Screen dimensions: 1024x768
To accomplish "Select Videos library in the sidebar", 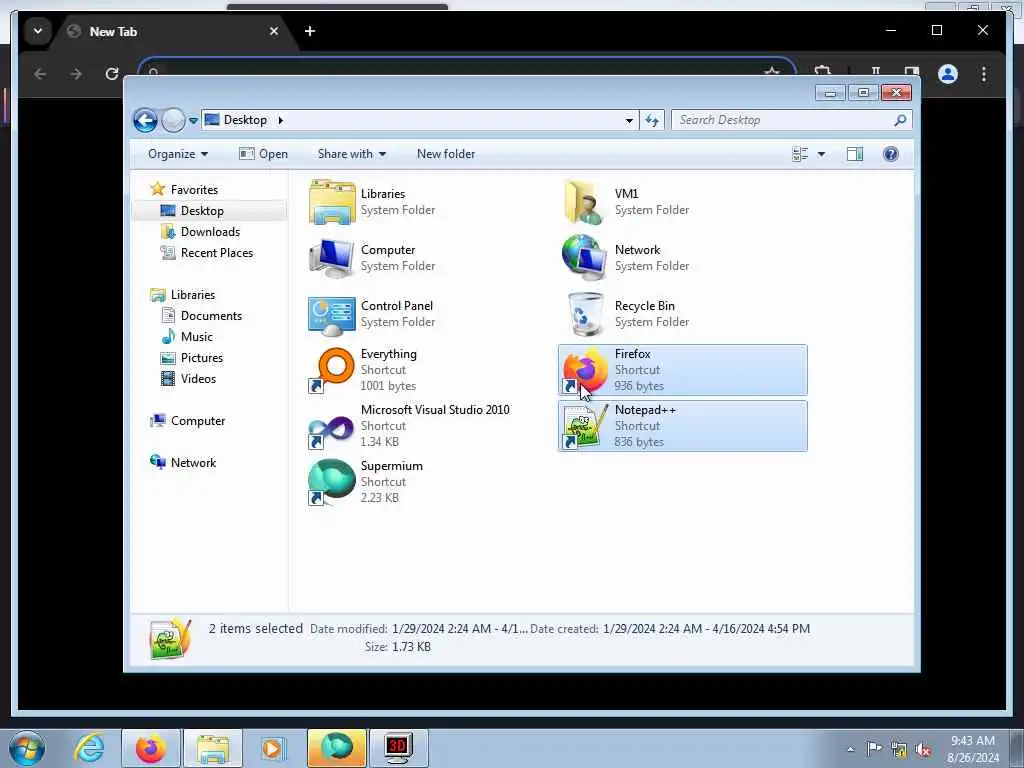I will pyautogui.click(x=198, y=379).
